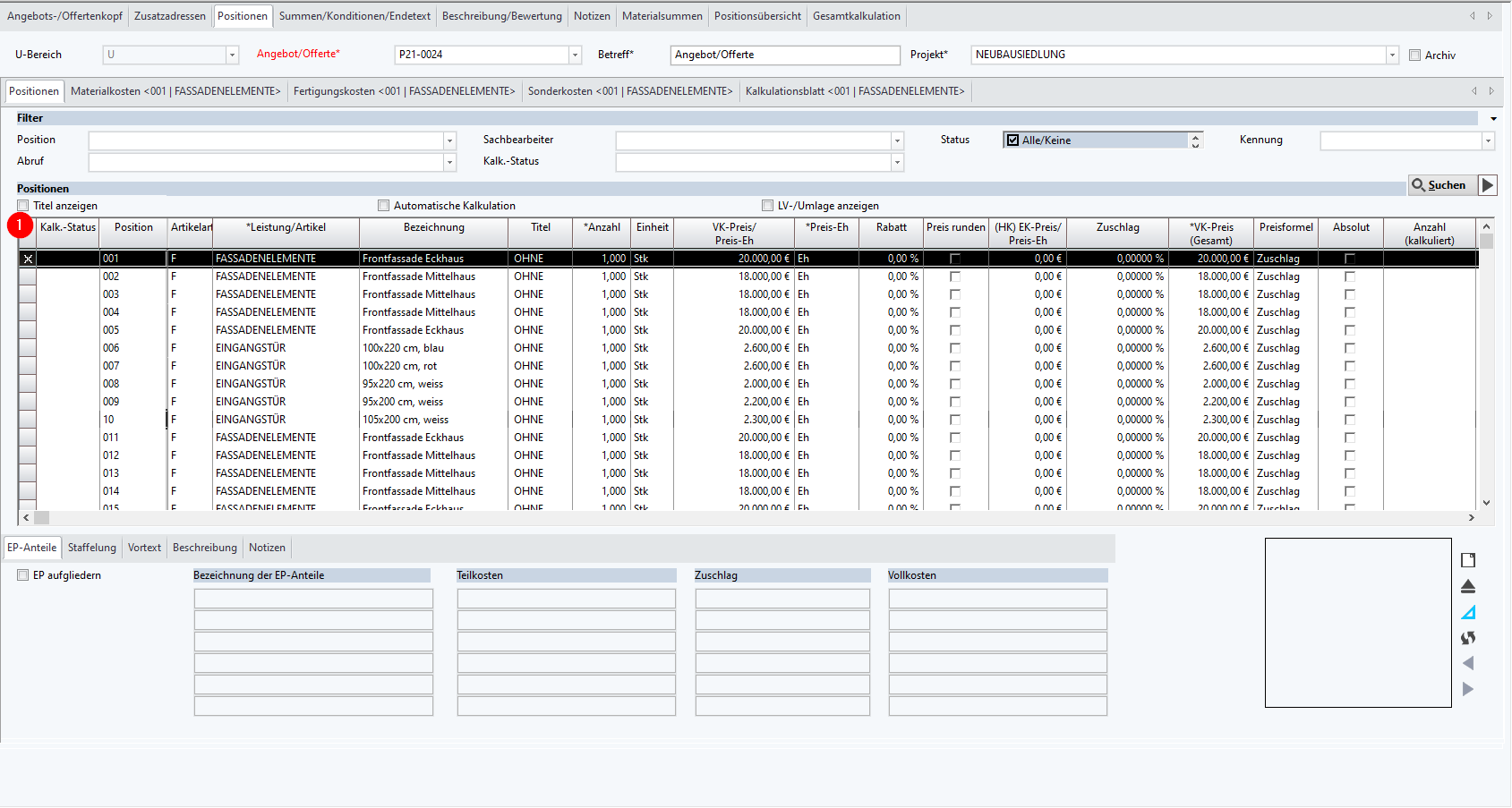Toggle Automatische Kalkulation checkbox
This screenshot has width=1512, height=808.
tap(384, 206)
